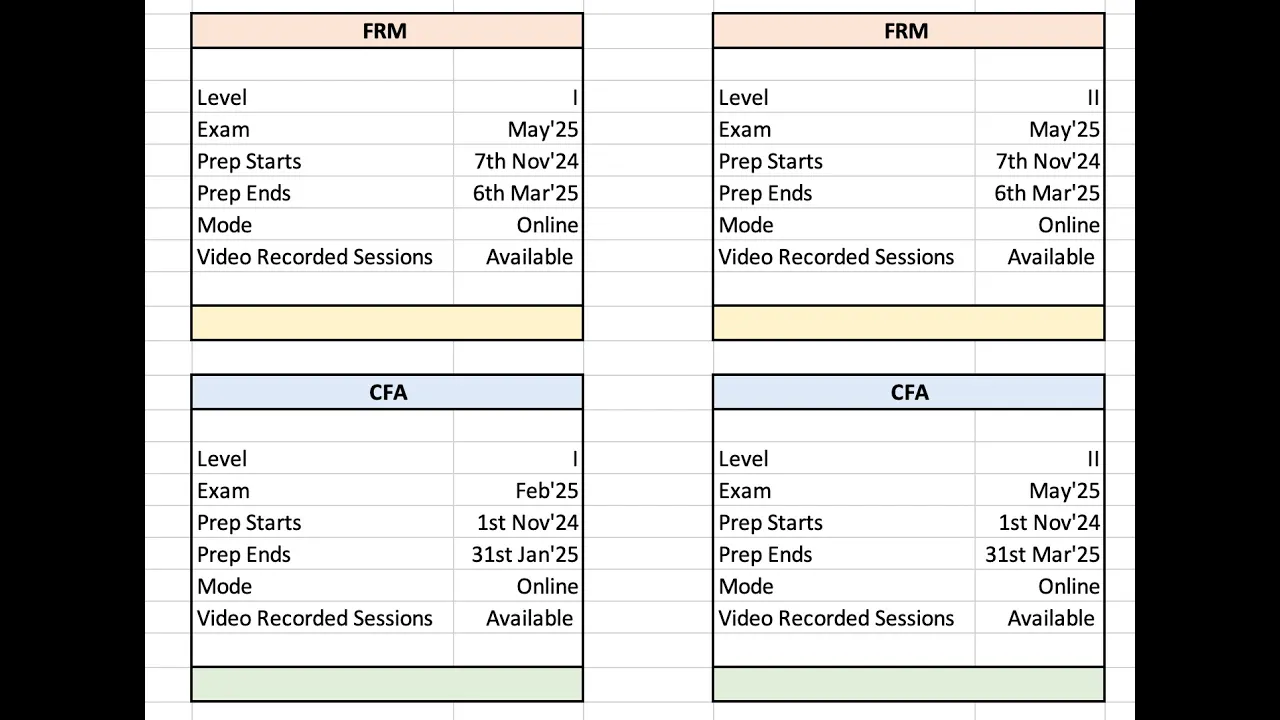The height and width of the screenshot is (720, 1280).
Task: Click Exam label in FRM Level I table
Action: click(223, 130)
